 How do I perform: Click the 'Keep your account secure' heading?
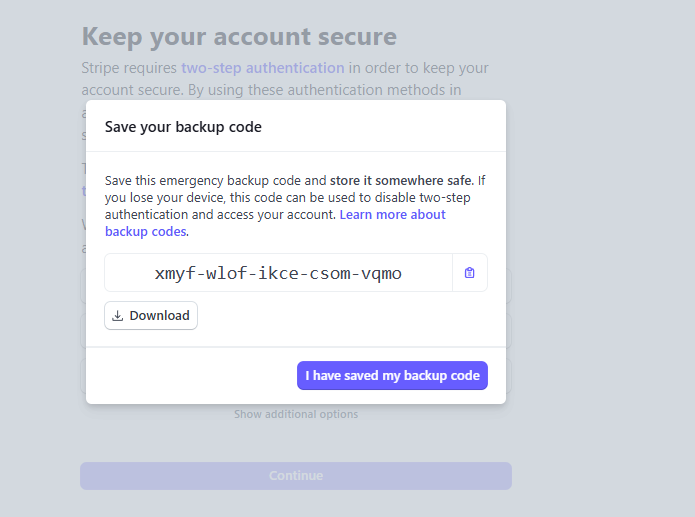coord(239,37)
